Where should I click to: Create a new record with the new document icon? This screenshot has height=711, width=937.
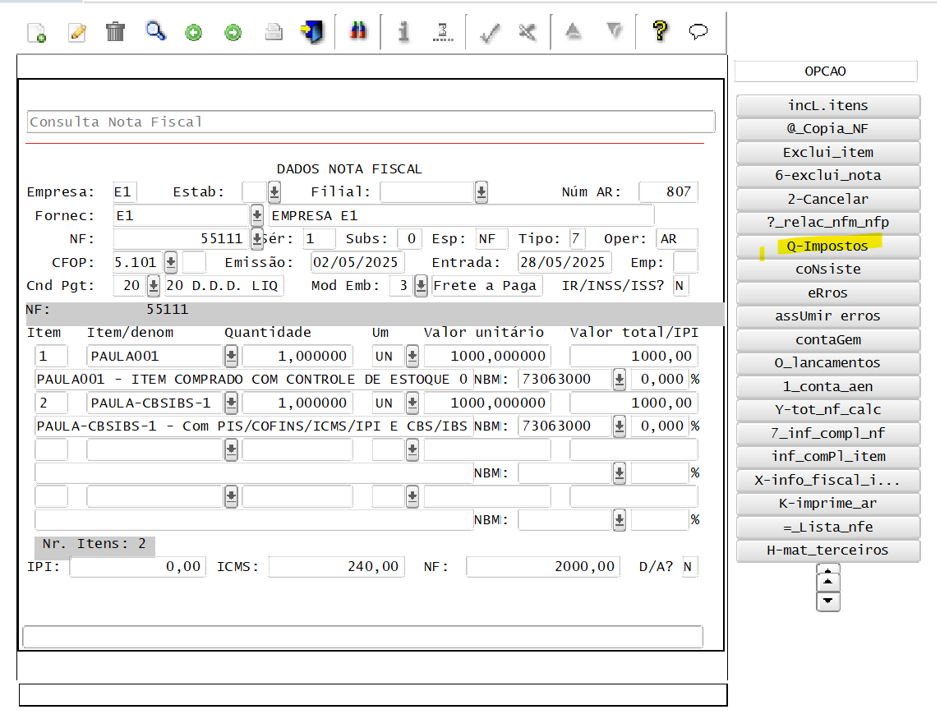[x=37, y=31]
